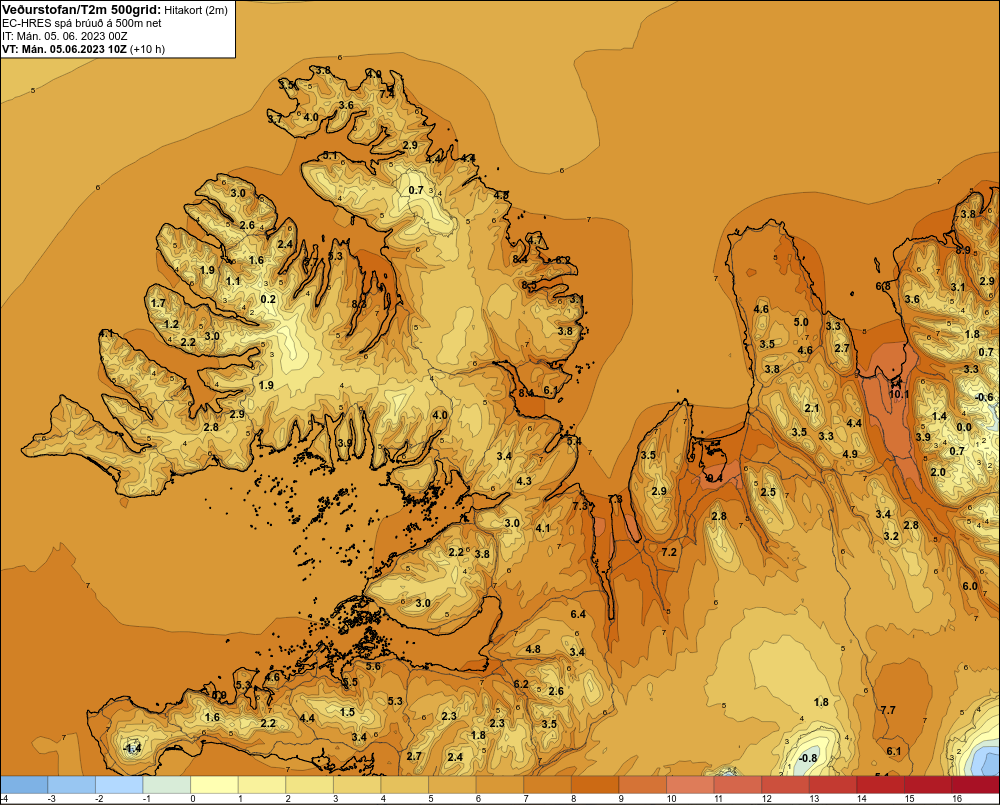Image resolution: width=1000 pixels, height=805 pixels.
Task: Click the 1.4 temperature value
Action: coord(939,416)
